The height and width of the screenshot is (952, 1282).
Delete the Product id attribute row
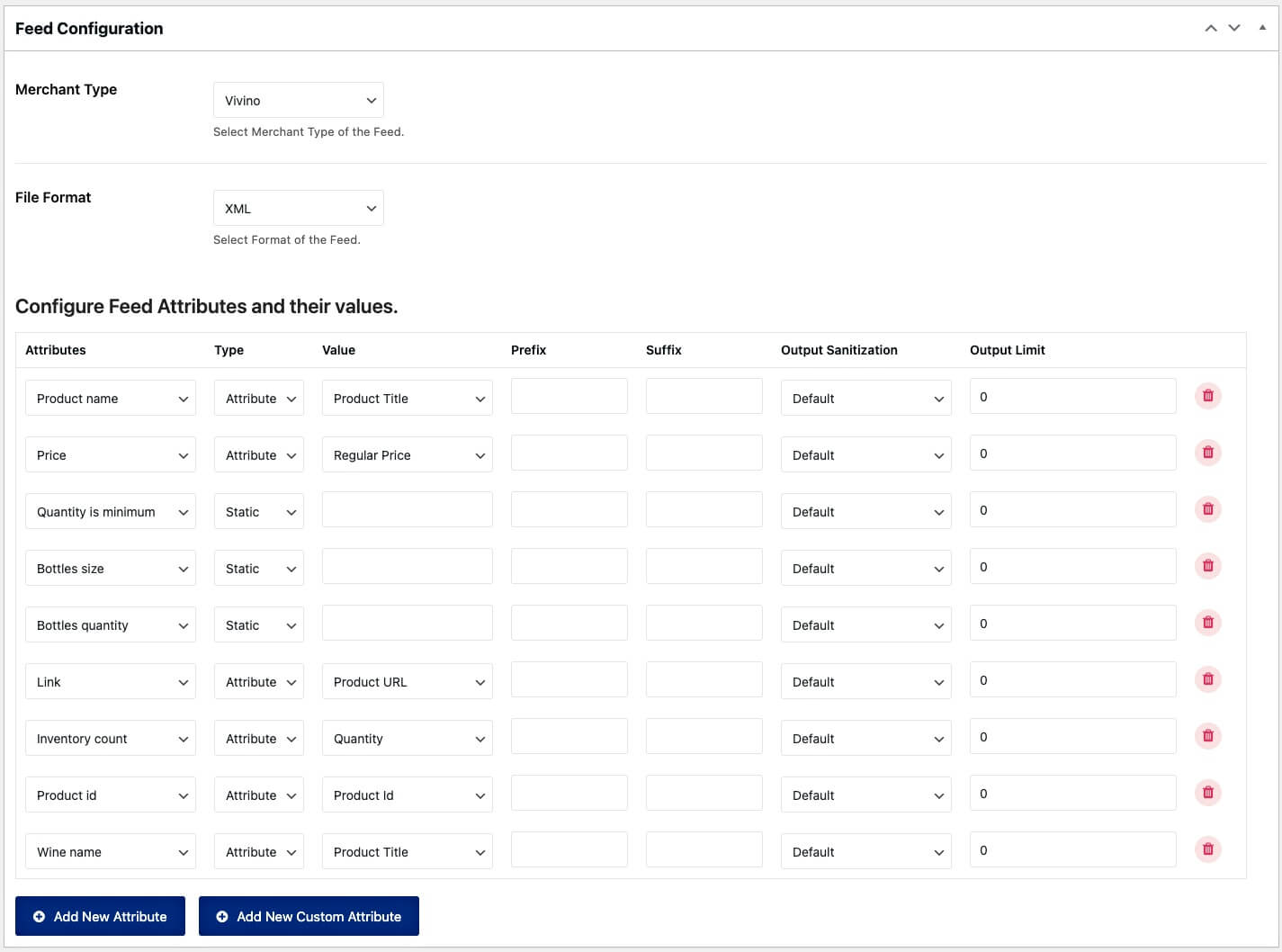(x=1207, y=792)
